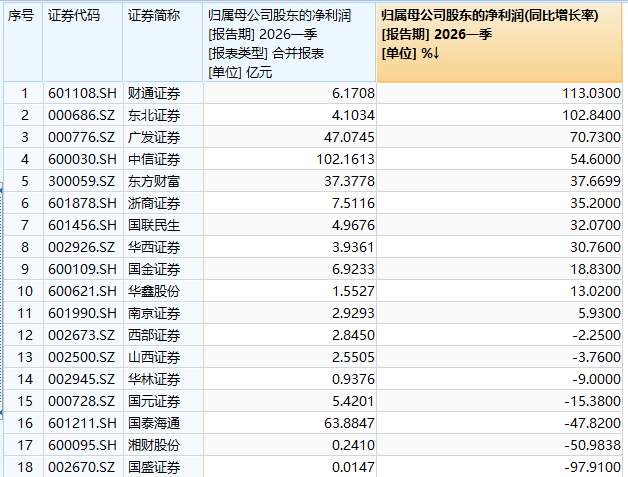Click 西部证券 name cell
The height and width of the screenshot is (477, 628).
[x=163, y=335]
